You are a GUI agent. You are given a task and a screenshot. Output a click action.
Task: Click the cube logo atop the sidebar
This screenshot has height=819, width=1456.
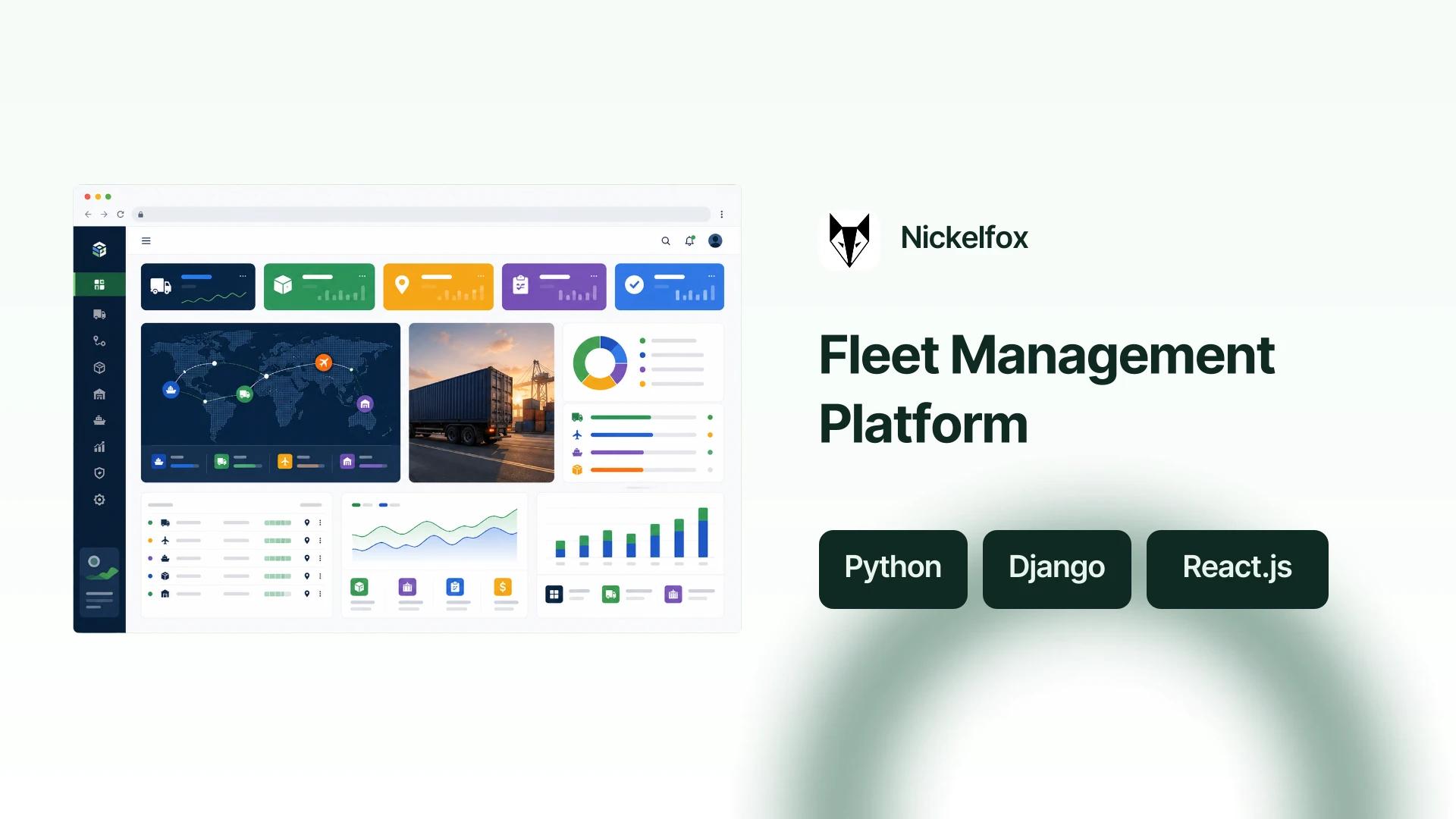tap(99, 249)
